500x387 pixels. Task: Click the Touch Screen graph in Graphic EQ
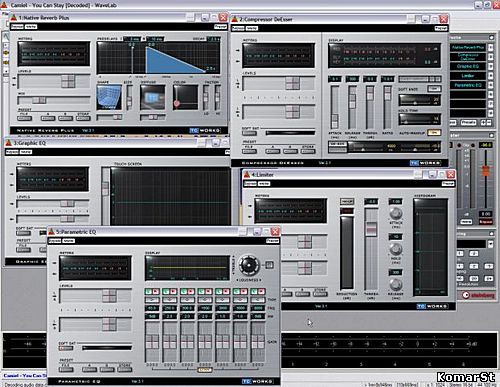(170, 197)
